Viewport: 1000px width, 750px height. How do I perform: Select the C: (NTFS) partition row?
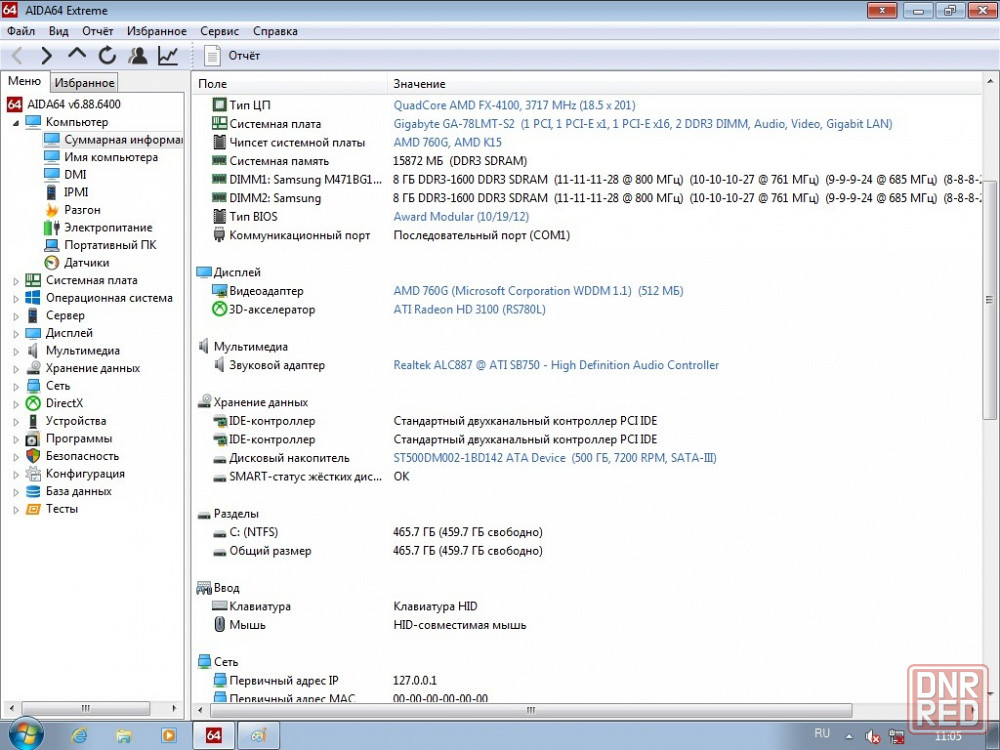pyautogui.click(x=587, y=532)
